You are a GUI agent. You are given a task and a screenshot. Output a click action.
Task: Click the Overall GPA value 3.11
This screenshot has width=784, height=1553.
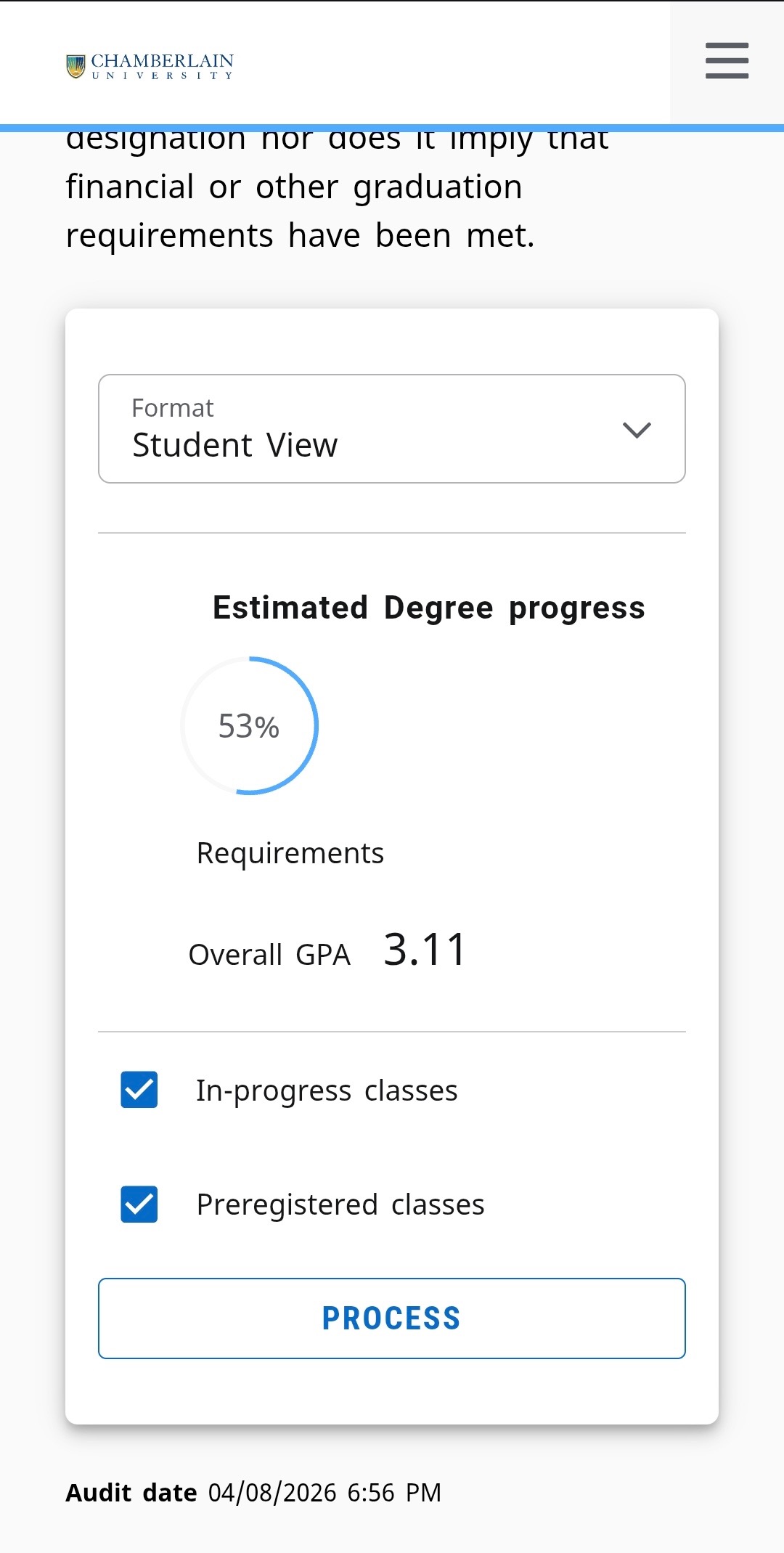[x=425, y=950]
